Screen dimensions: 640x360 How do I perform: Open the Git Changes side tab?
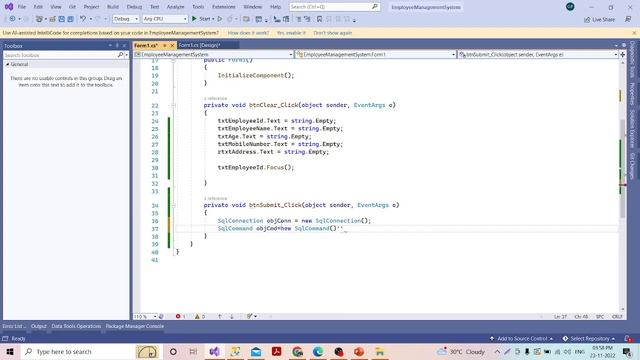click(632, 166)
